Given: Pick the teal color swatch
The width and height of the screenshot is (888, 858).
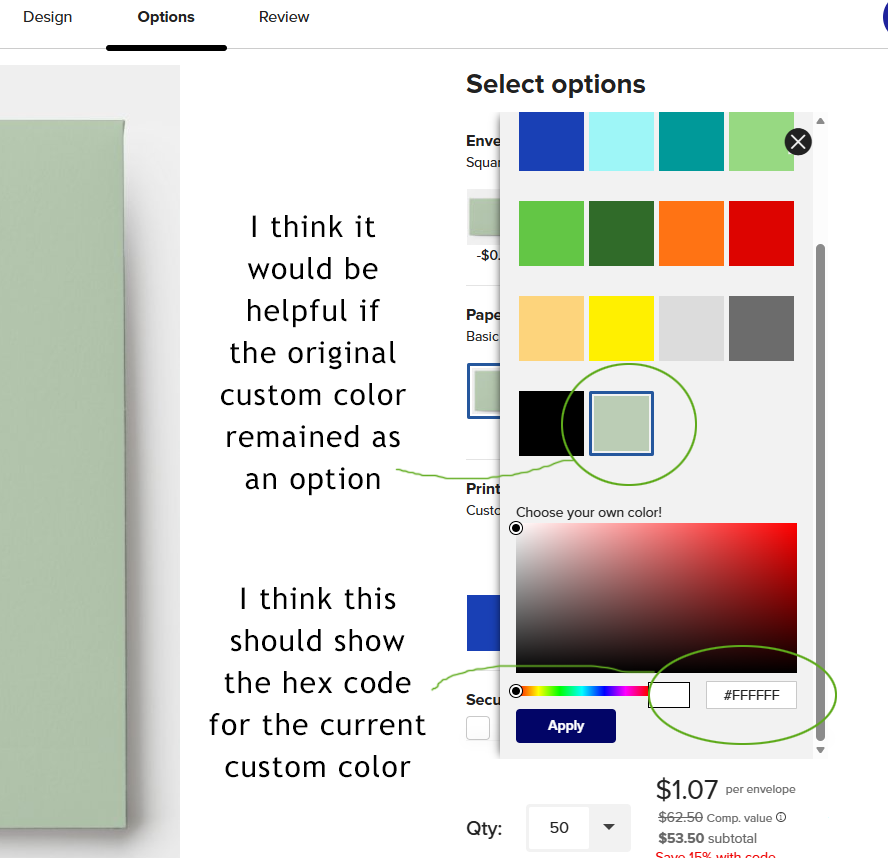Looking at the screenshot, I should (691, 141).
